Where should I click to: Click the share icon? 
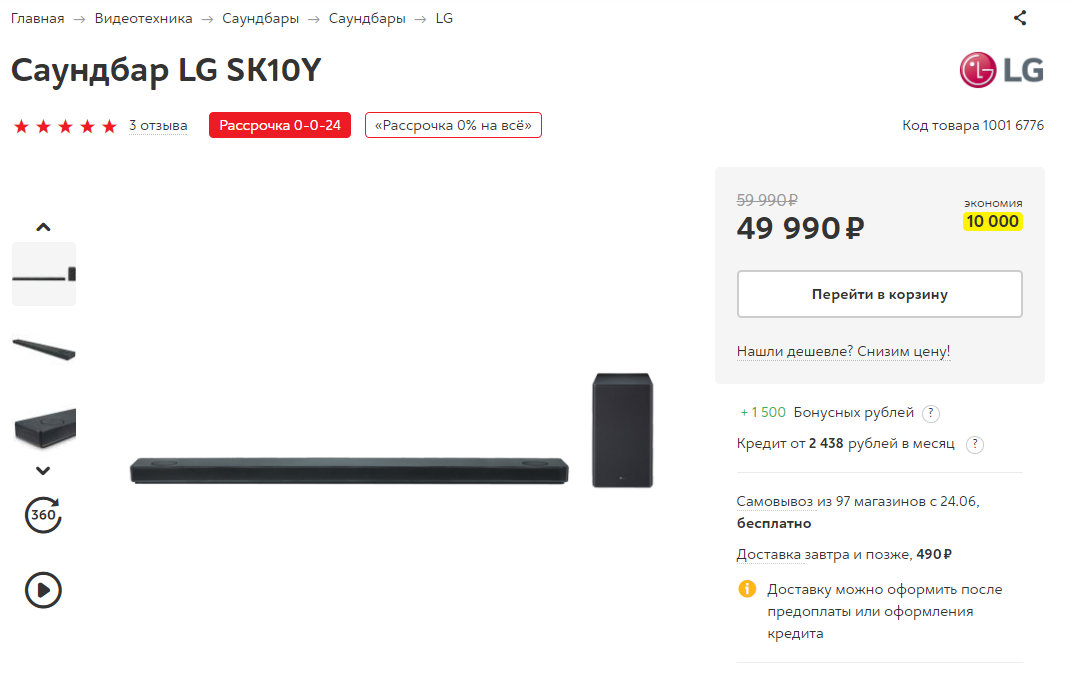click(x=1020, y=17)
